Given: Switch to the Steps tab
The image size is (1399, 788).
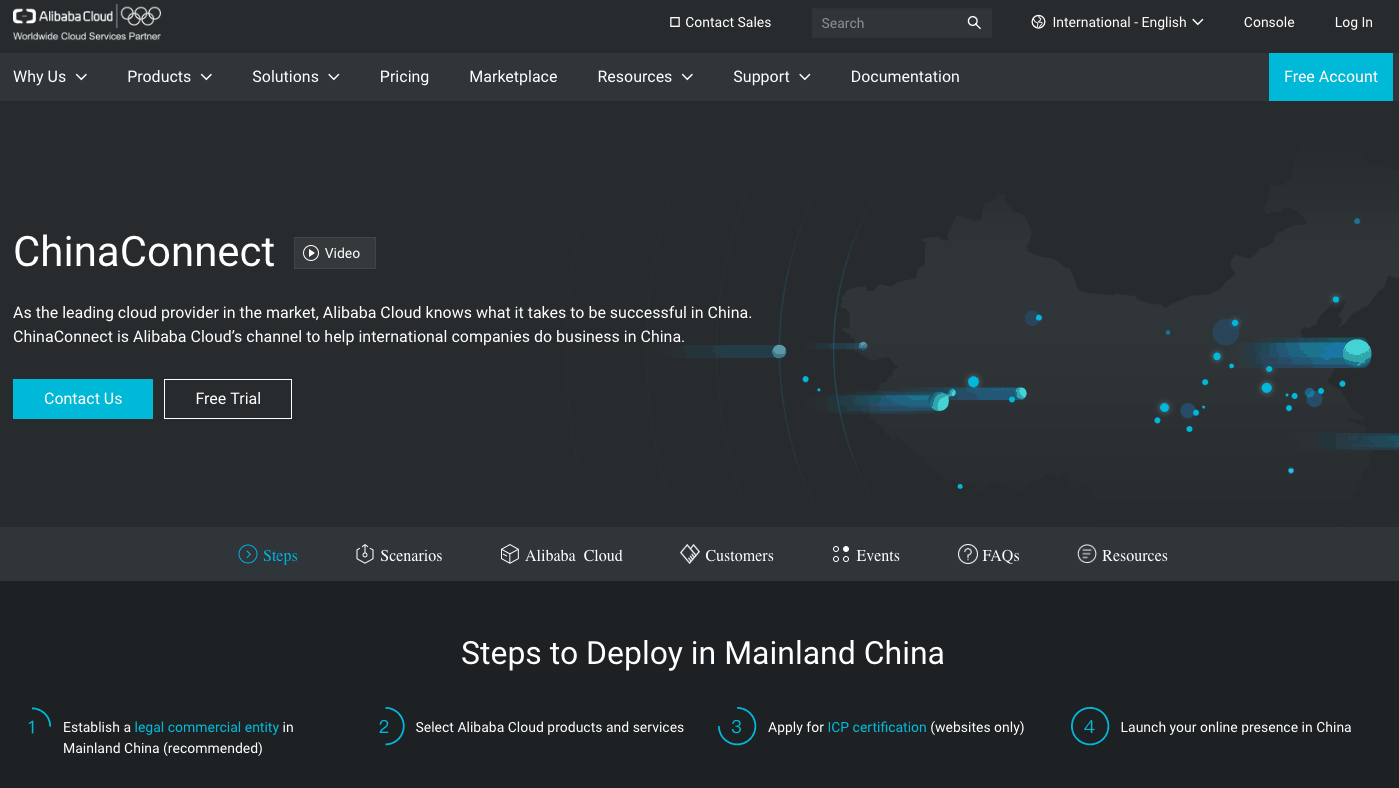Looking at the screenshot, I should pyautogui.click(x=268, y=555).
